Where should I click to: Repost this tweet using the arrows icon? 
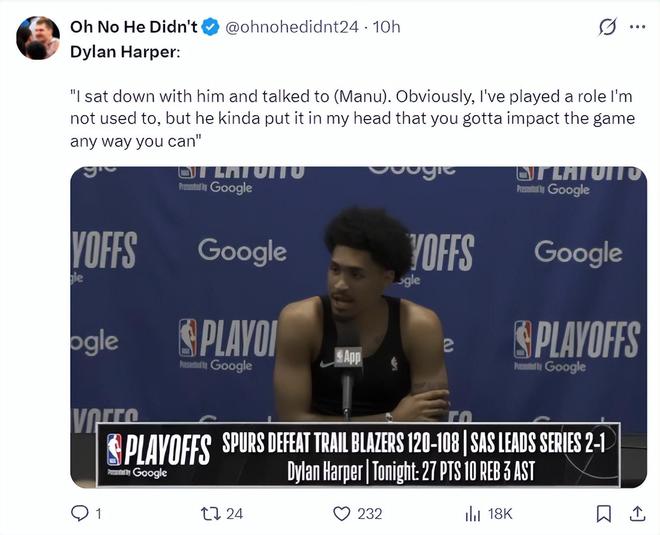click(210, 513)
